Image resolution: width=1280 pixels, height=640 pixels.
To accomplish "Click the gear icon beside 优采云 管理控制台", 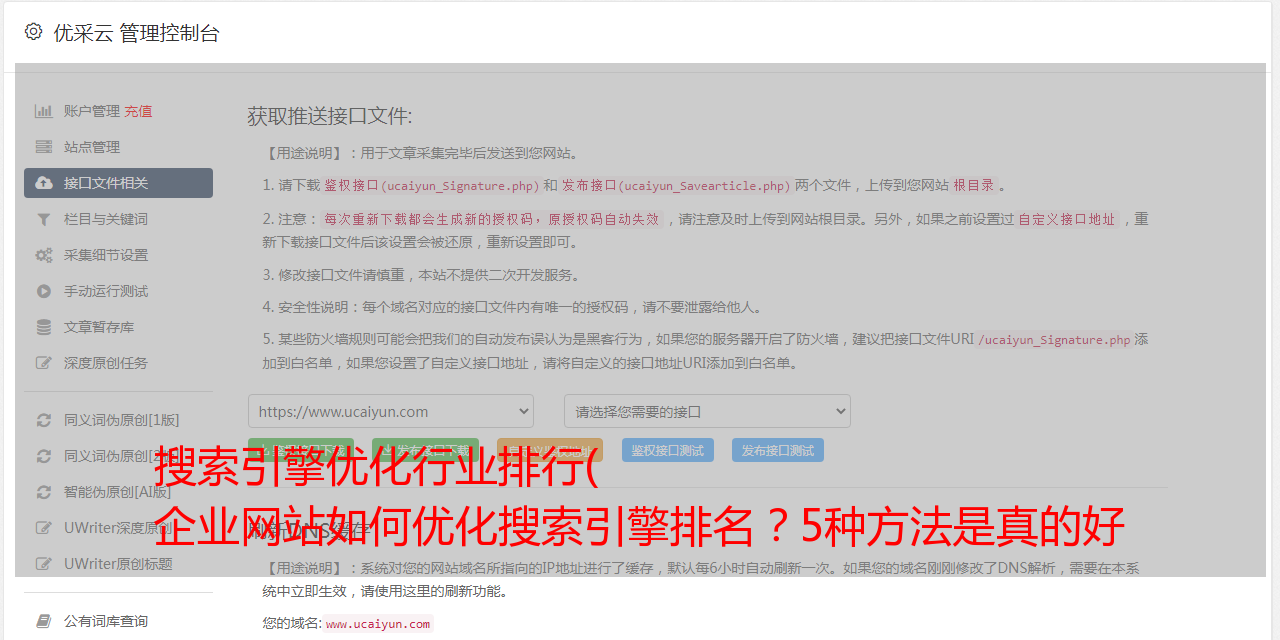I will 33,32.
